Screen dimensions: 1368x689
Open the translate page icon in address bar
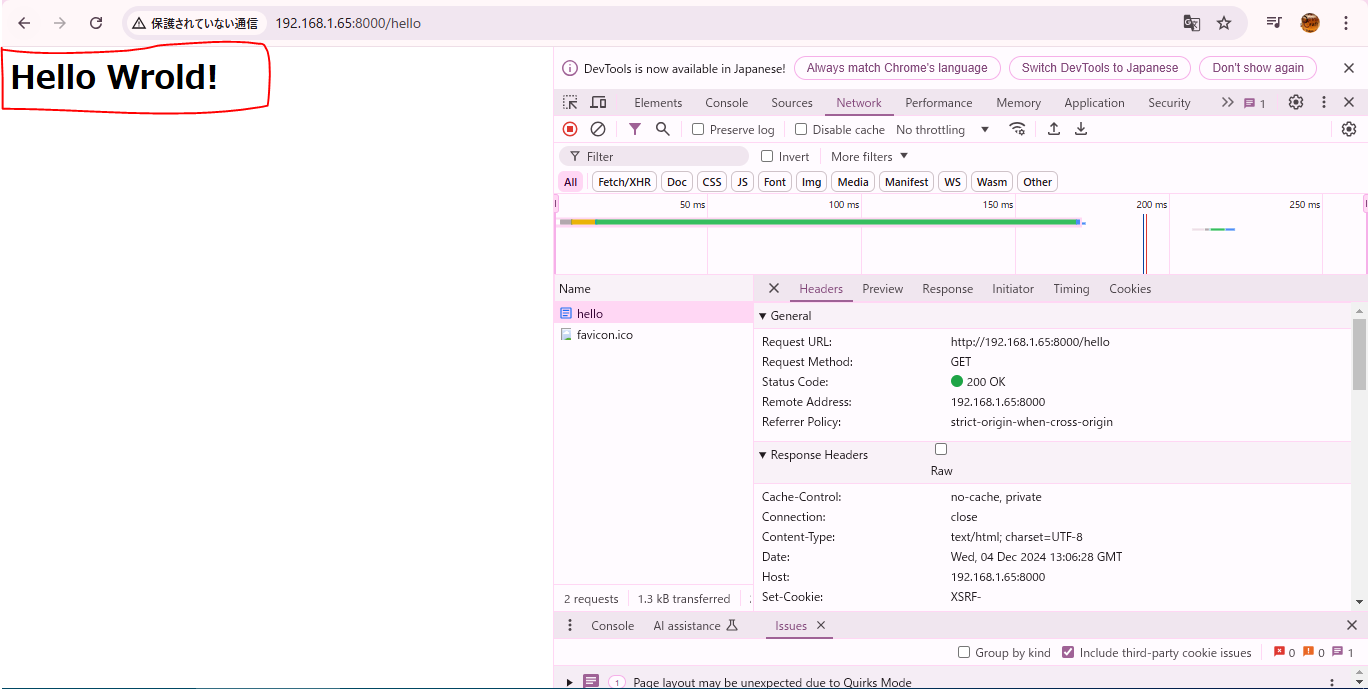[1191, 23]
